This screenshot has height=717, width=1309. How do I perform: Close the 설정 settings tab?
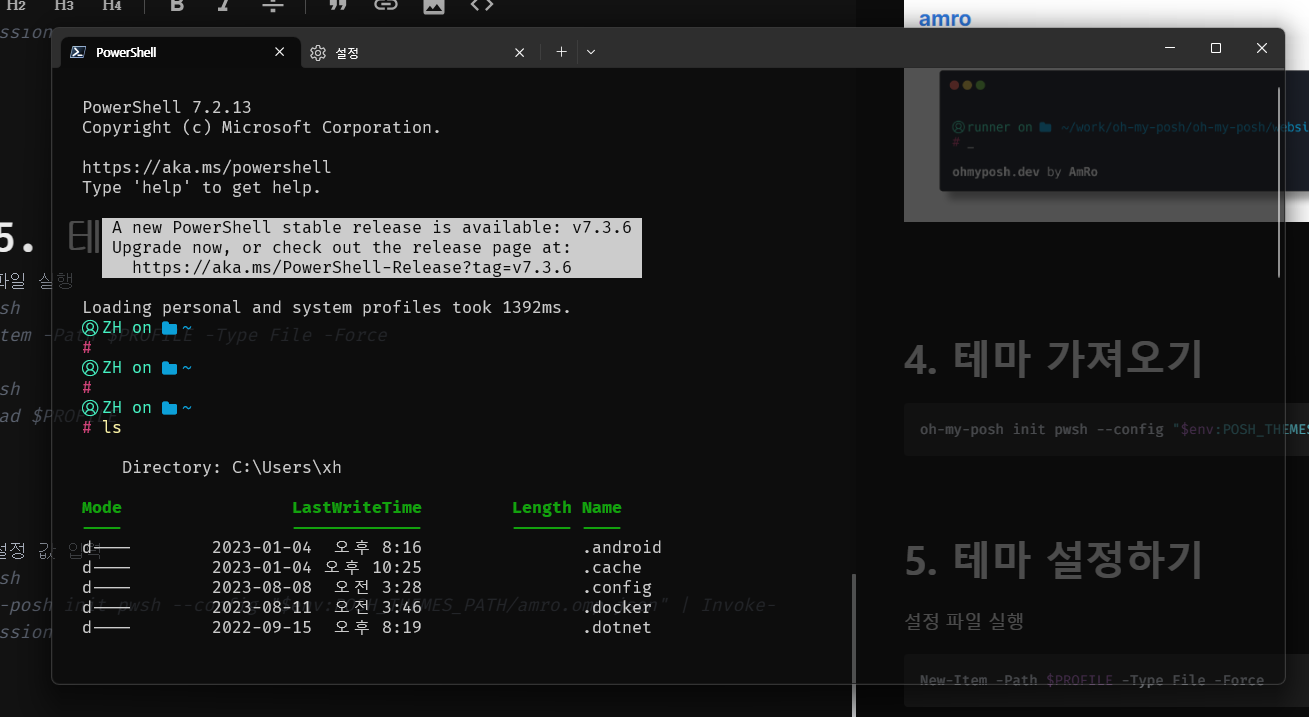[x=519, y=53]
